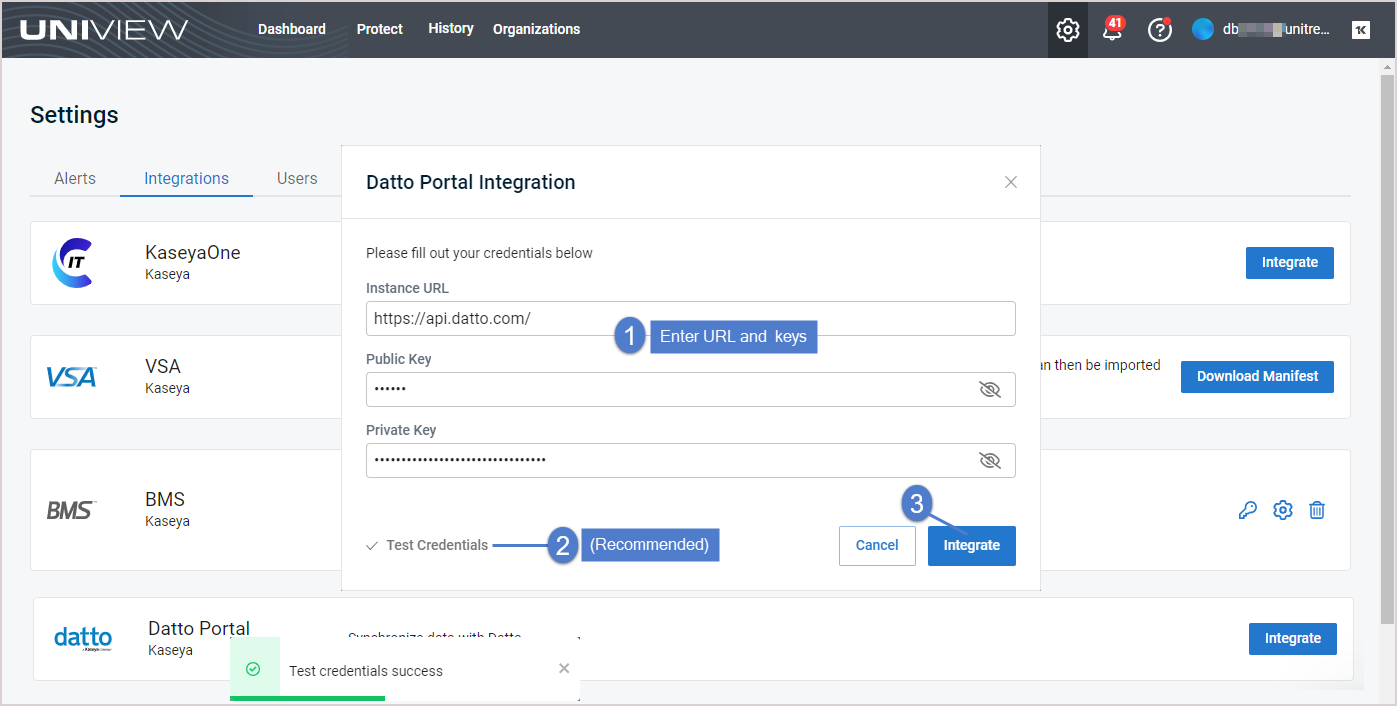Click the Datto Portal Integration dialog title

[x=471, y=182]
